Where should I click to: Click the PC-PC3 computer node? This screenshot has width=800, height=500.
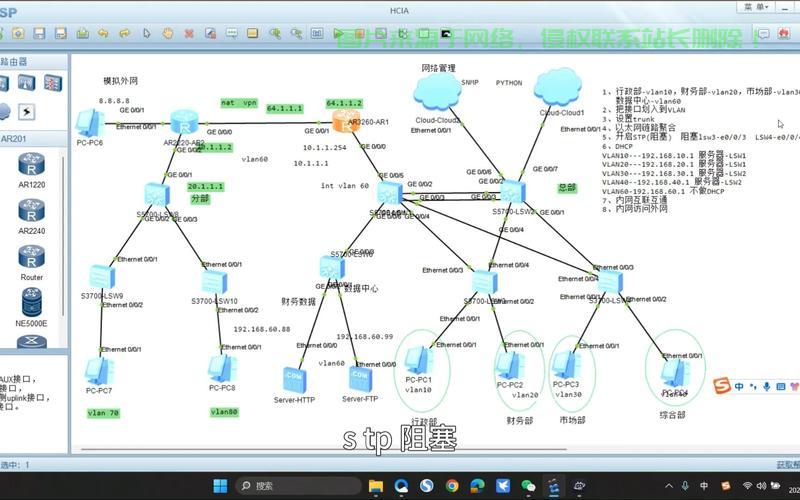coord(565,365)
